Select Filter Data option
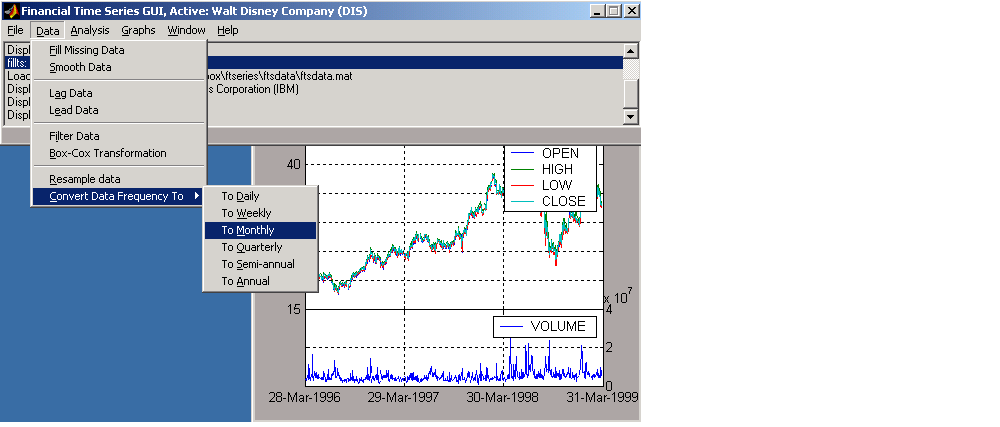This screenshot has height=427, width=1000. click(x=74, y=136)
